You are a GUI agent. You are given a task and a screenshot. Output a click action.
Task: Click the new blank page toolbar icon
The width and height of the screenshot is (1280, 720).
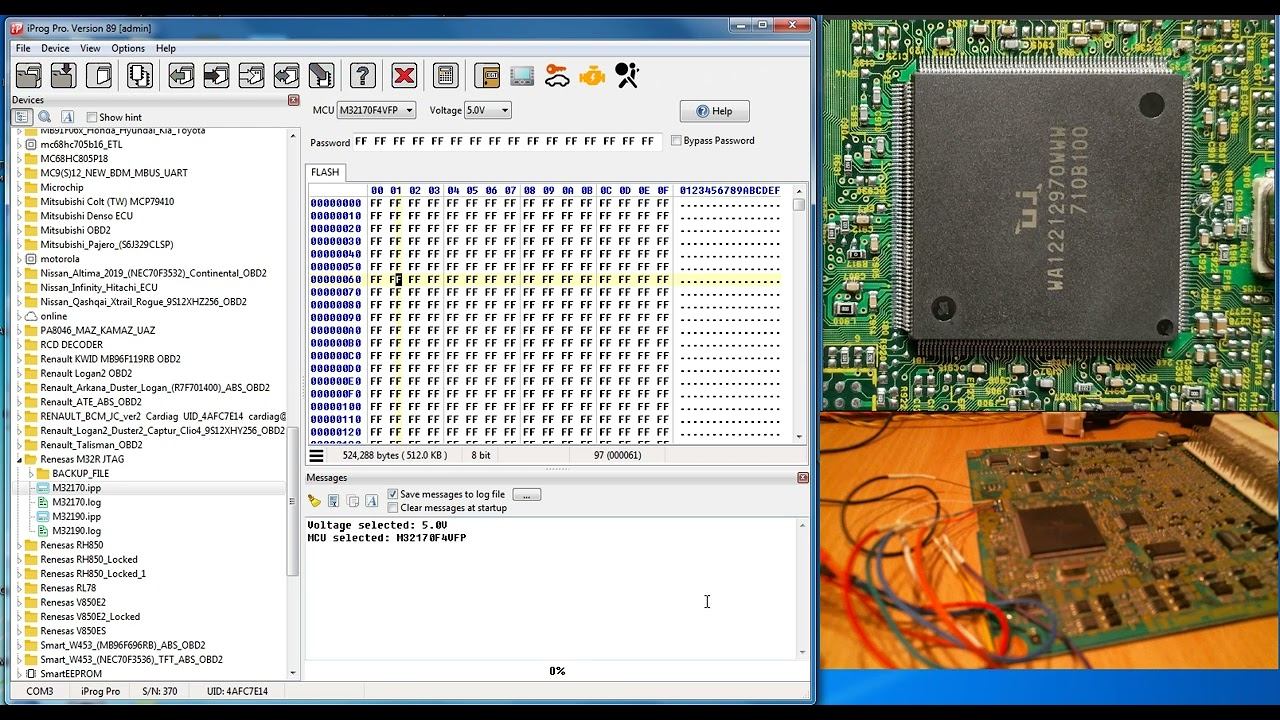[98, 75]
